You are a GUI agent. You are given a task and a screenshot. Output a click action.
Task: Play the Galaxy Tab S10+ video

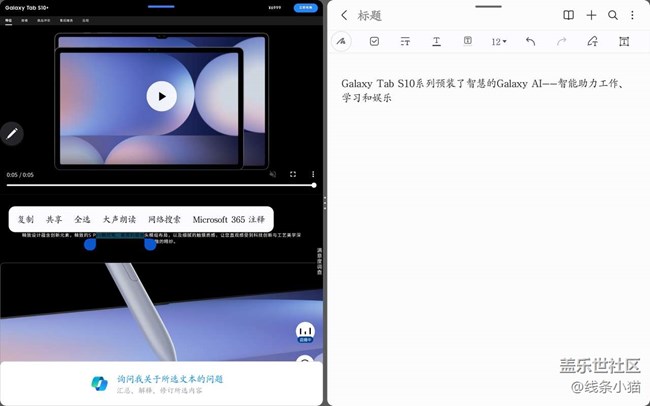[x=161, y=96]
